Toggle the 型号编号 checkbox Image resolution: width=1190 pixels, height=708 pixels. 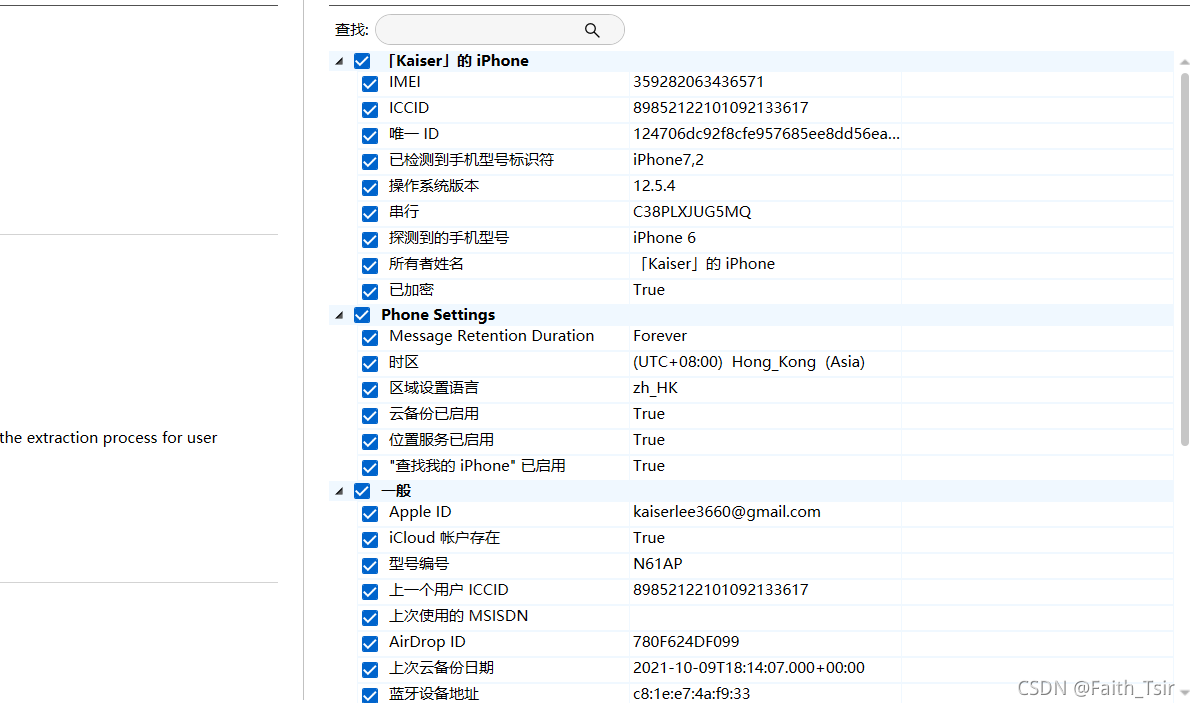pos(370,565)
